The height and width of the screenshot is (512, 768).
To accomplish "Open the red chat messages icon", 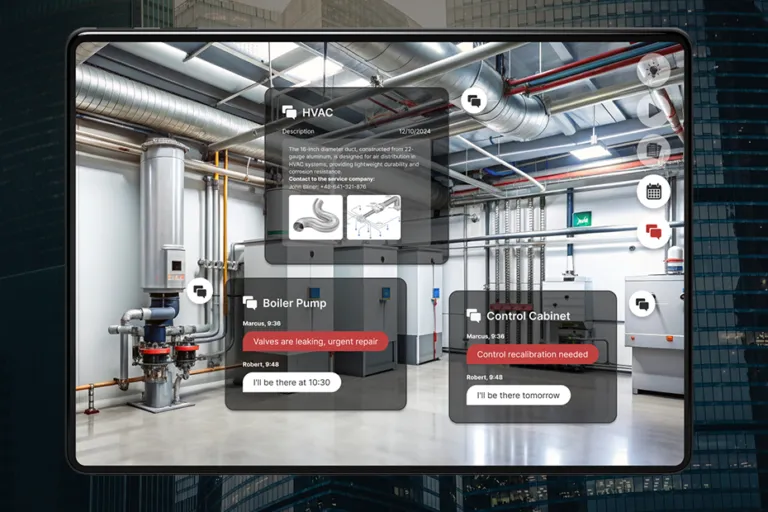I will pyautogui.click(x=653, y=232).
